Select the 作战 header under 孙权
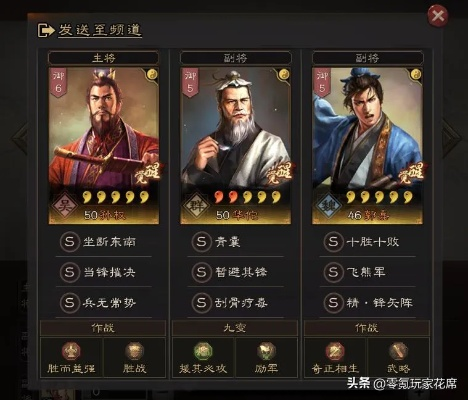This screenshot has height=400, width=468. point(103,328)
